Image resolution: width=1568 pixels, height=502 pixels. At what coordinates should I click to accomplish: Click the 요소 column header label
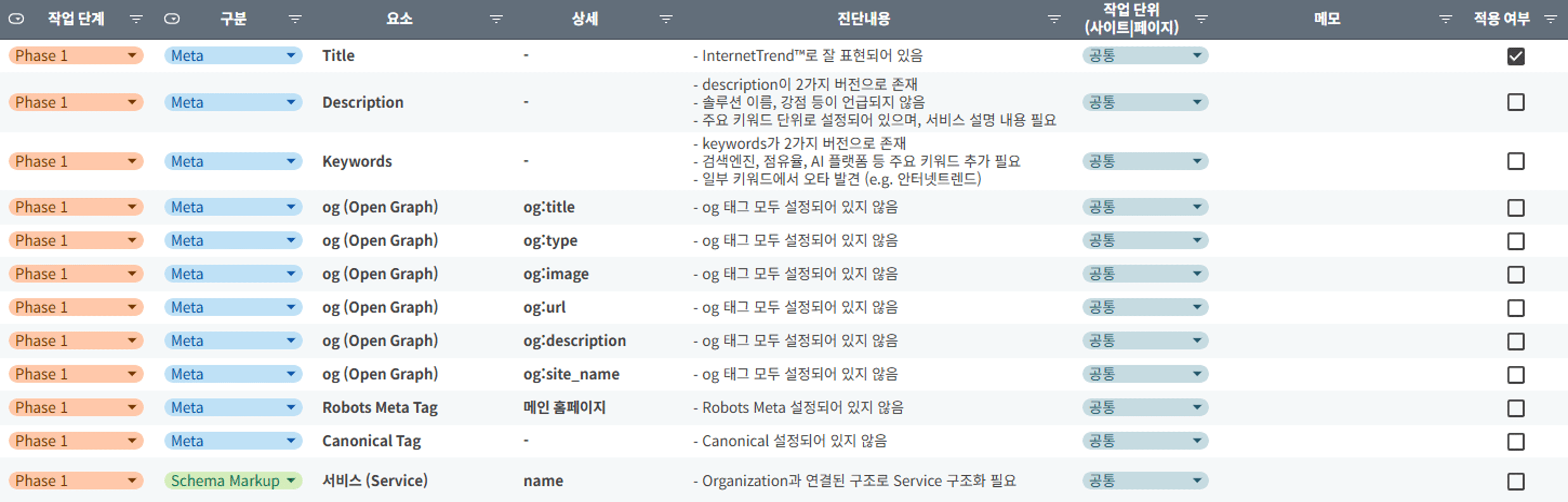(399, 19)
